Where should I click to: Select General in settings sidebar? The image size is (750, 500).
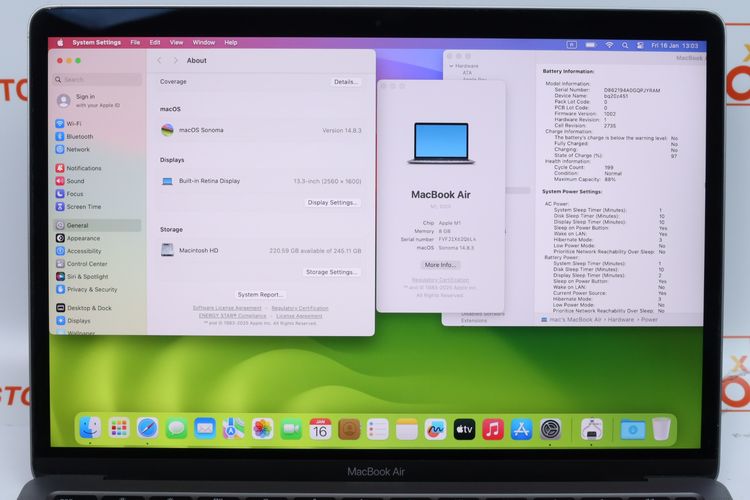coord(98,225)
